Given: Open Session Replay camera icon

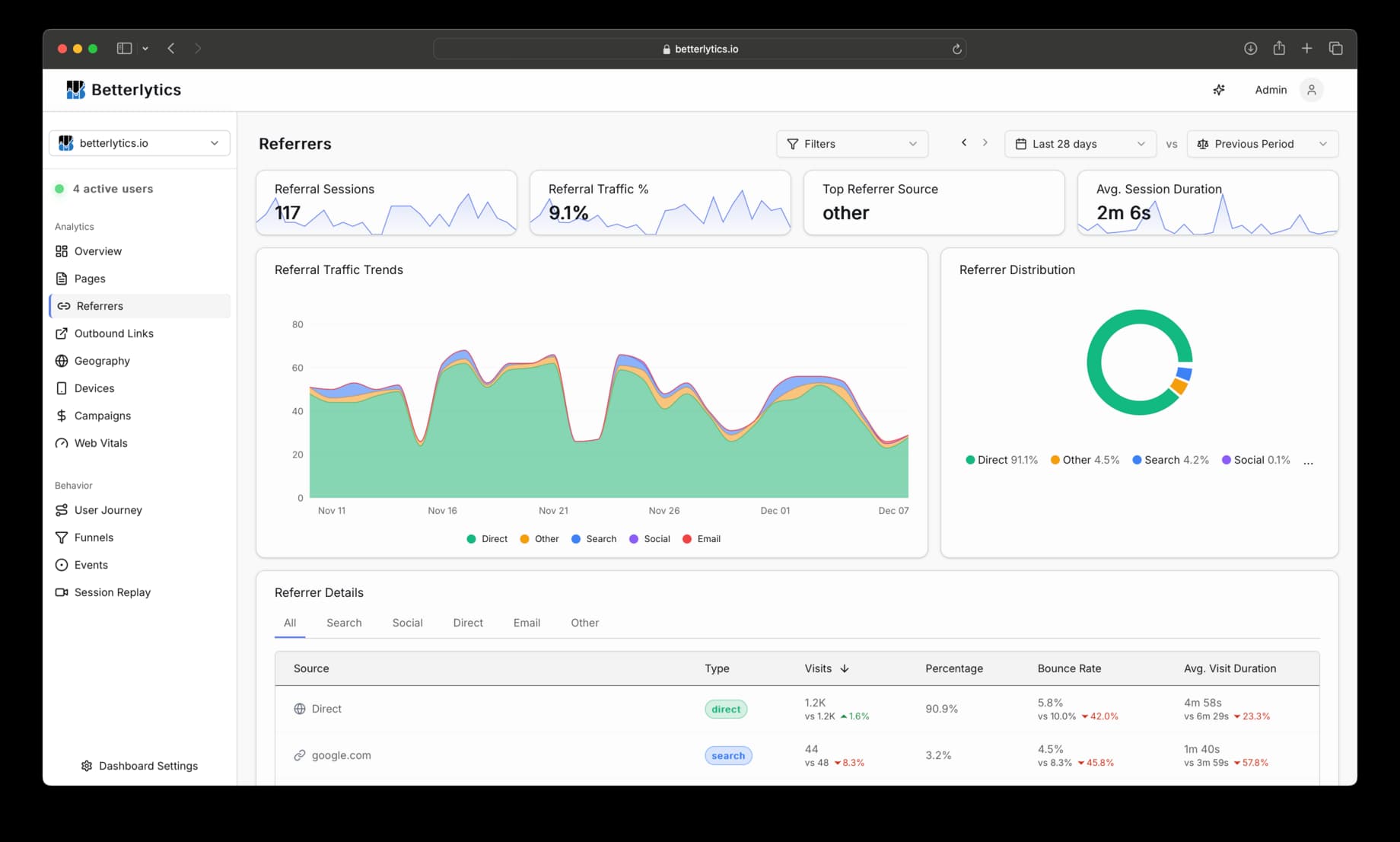Looking at the screenshot, I should (x=62, y=592).
